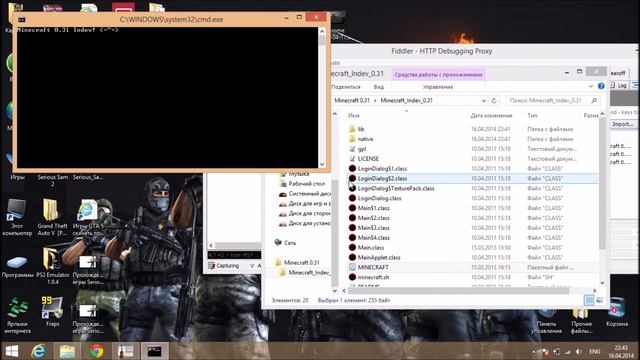This screenshot has height=360, width=640.
Task: Open Прочие файлы desktop folder
Action: point(582,321)
